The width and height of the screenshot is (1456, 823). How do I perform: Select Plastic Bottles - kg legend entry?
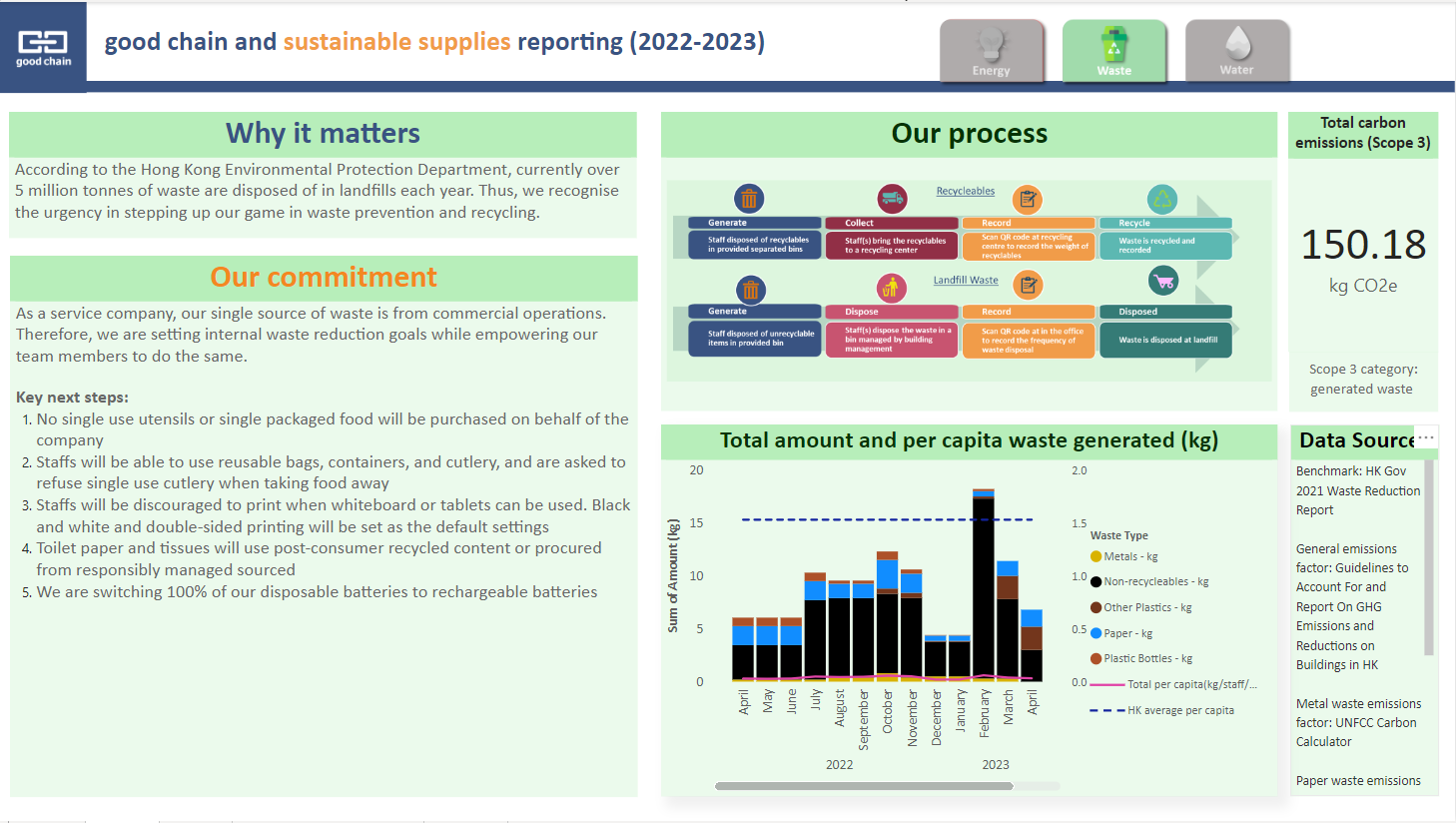(1141, 658)
